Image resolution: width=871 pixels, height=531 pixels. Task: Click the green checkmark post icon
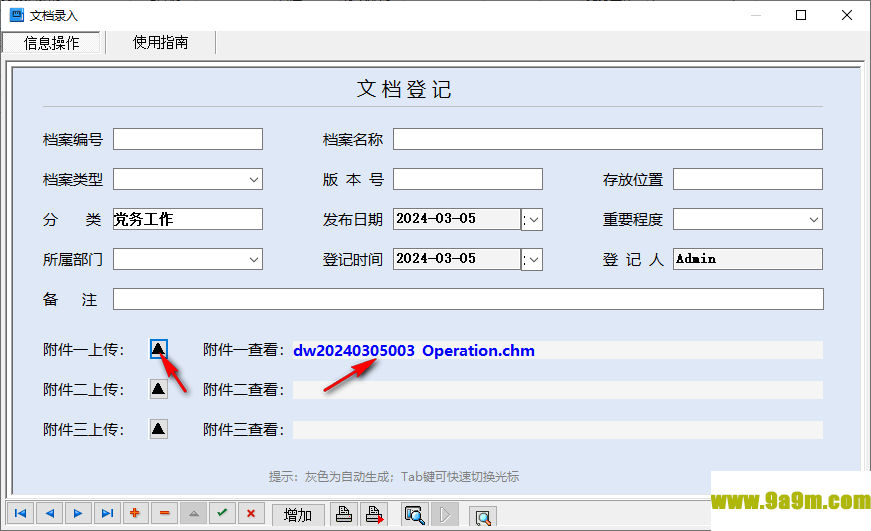[223, 513]
